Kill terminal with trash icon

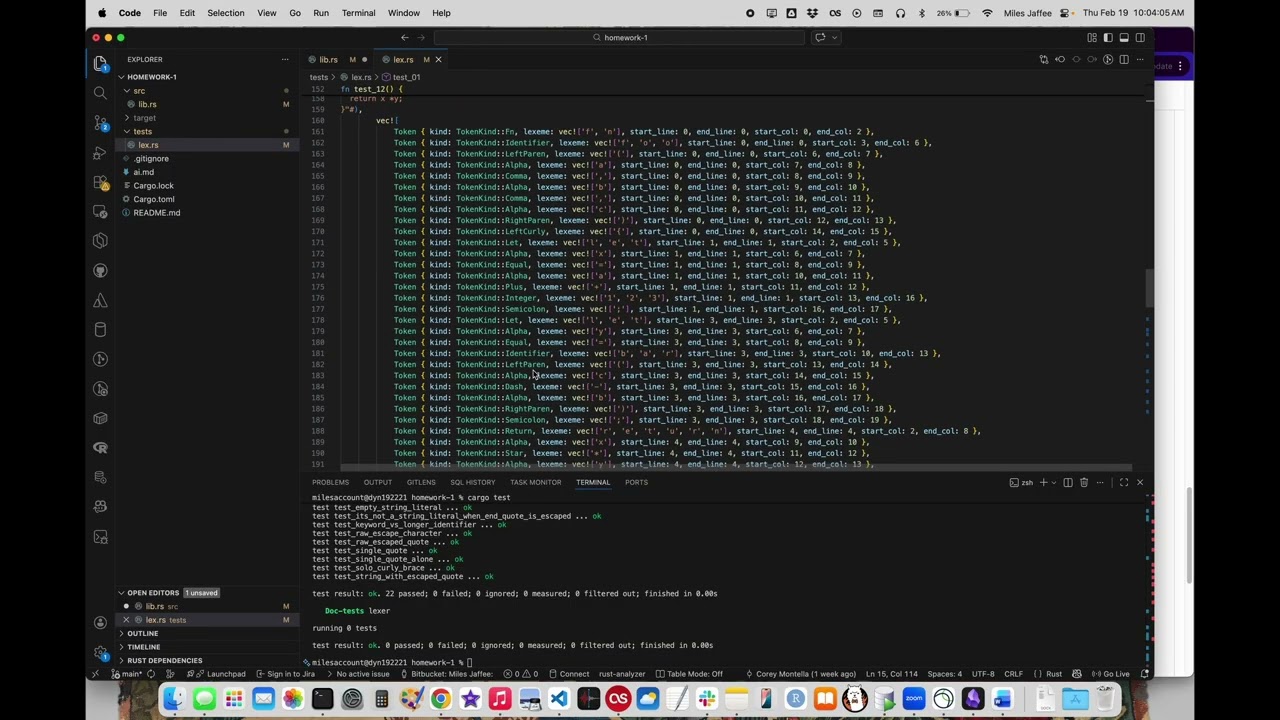coord(1084,482)
